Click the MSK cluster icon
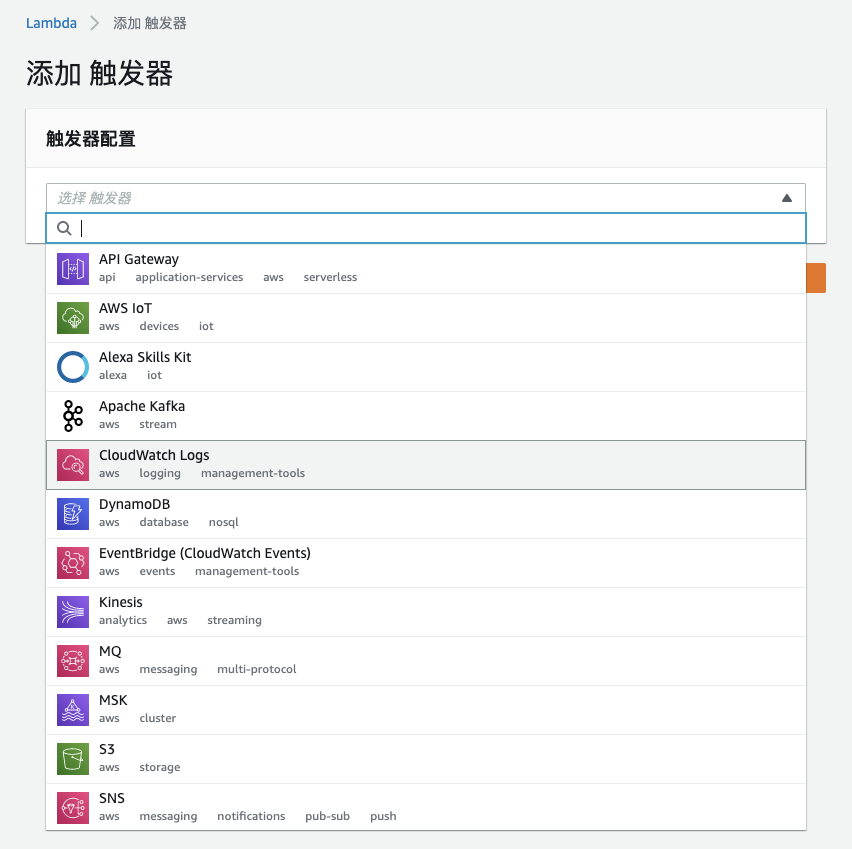 point(73,710)
